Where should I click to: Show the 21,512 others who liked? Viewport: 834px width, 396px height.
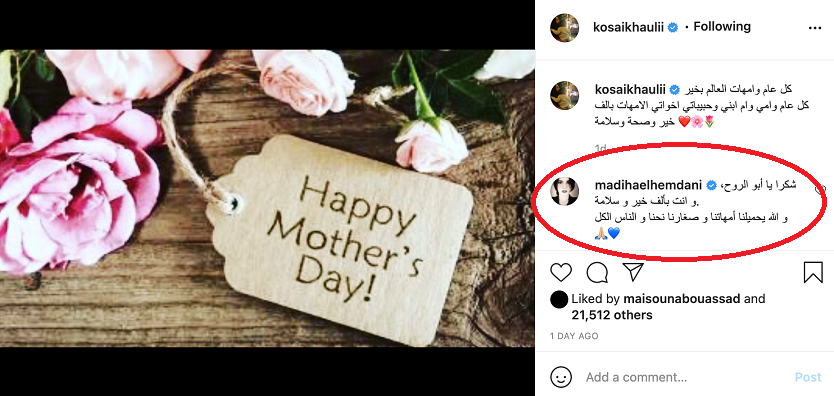[x=612, y=315]
